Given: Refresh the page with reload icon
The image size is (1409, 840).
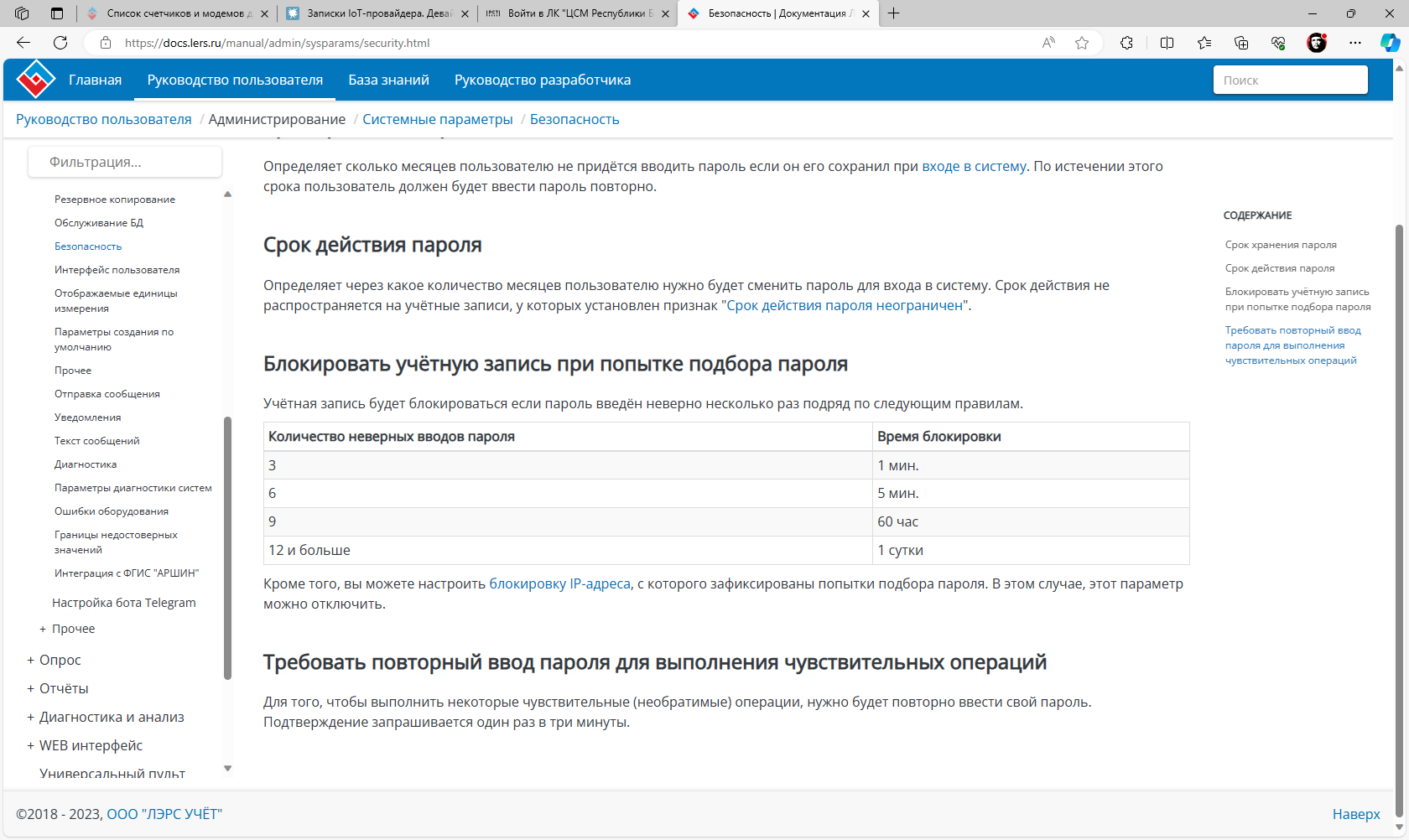Looking at the screenshot, I should pyautogui.click(x=60, y=43).
